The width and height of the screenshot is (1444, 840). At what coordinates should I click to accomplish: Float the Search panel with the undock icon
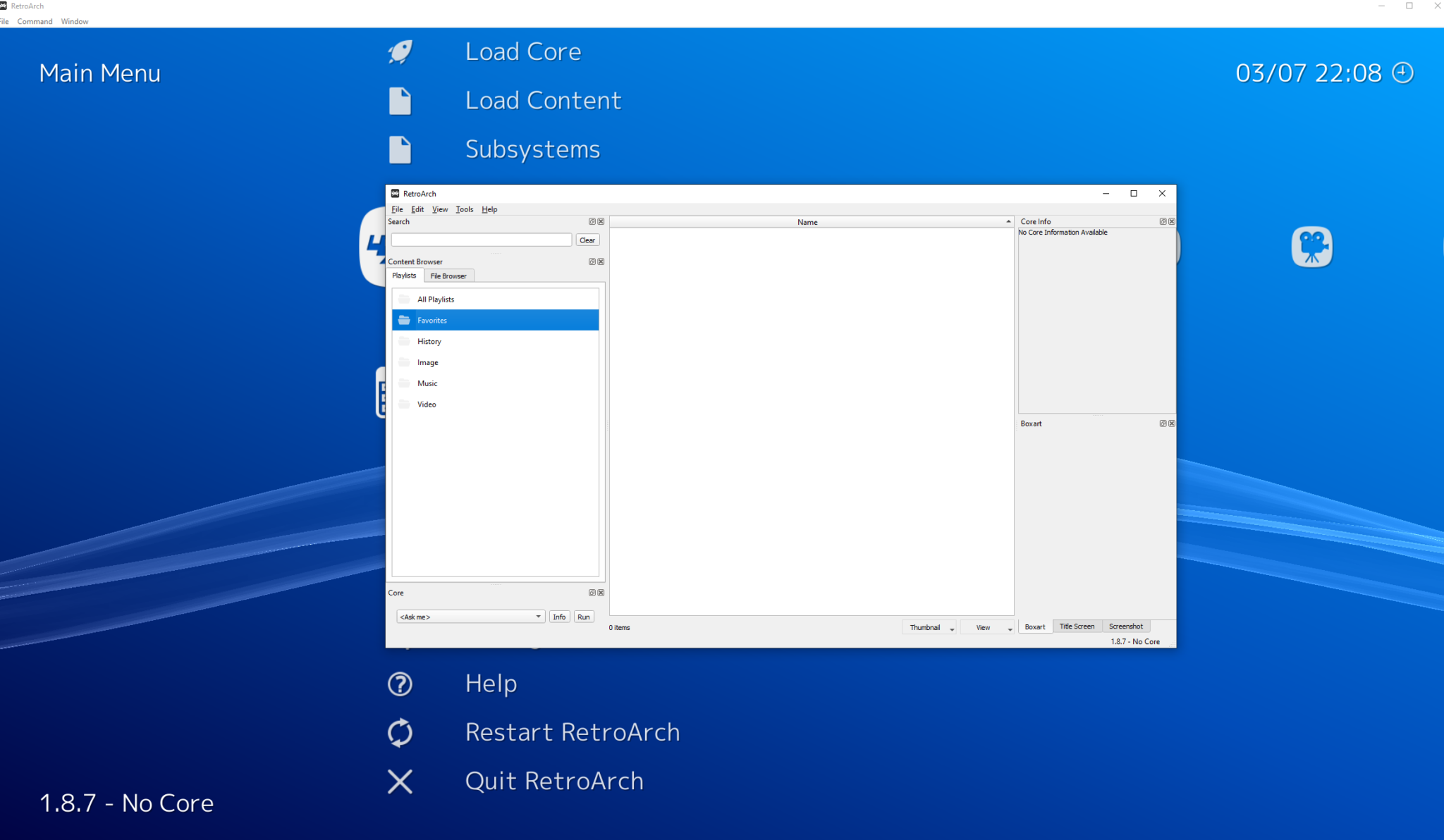click(x=592, y=221)
